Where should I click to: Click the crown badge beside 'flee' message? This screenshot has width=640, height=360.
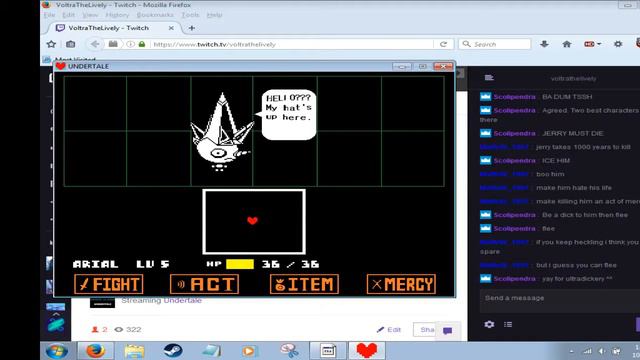click(x=485, y=228)
